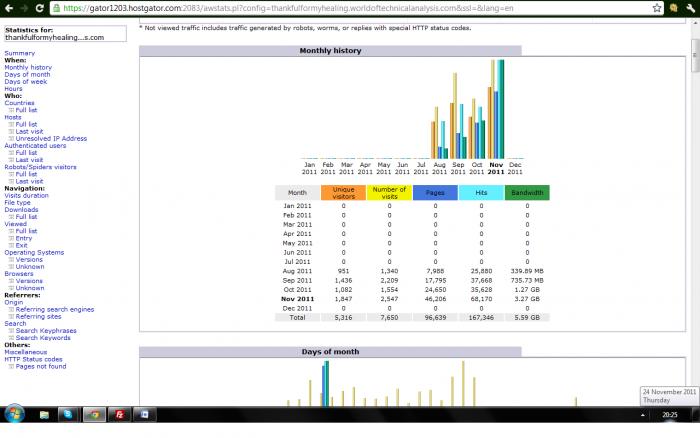Reload the page with the refresh icon
This screenshot has width=700, height=438.
pos(39,8)
